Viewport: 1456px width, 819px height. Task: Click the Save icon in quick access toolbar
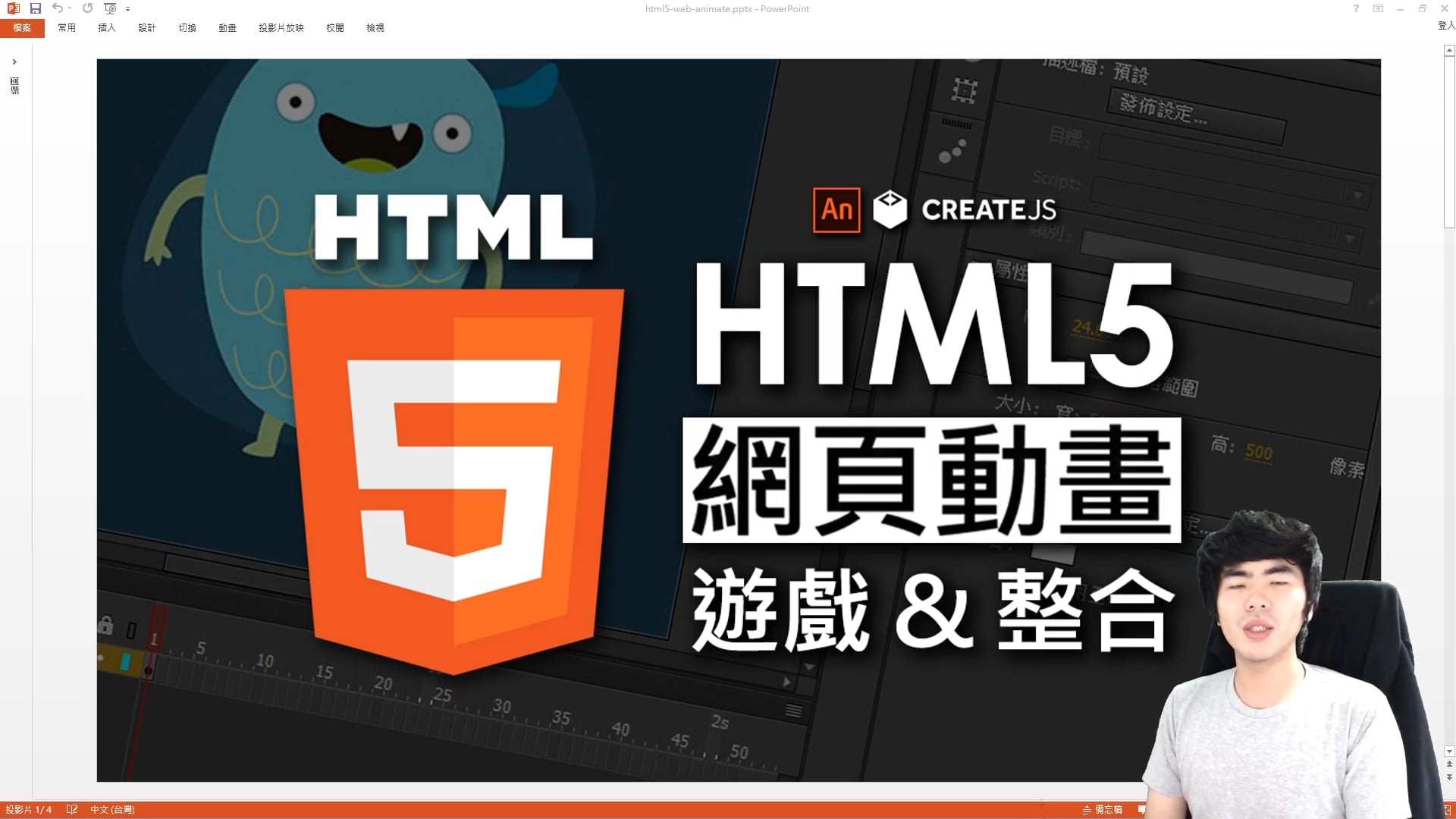35,8
